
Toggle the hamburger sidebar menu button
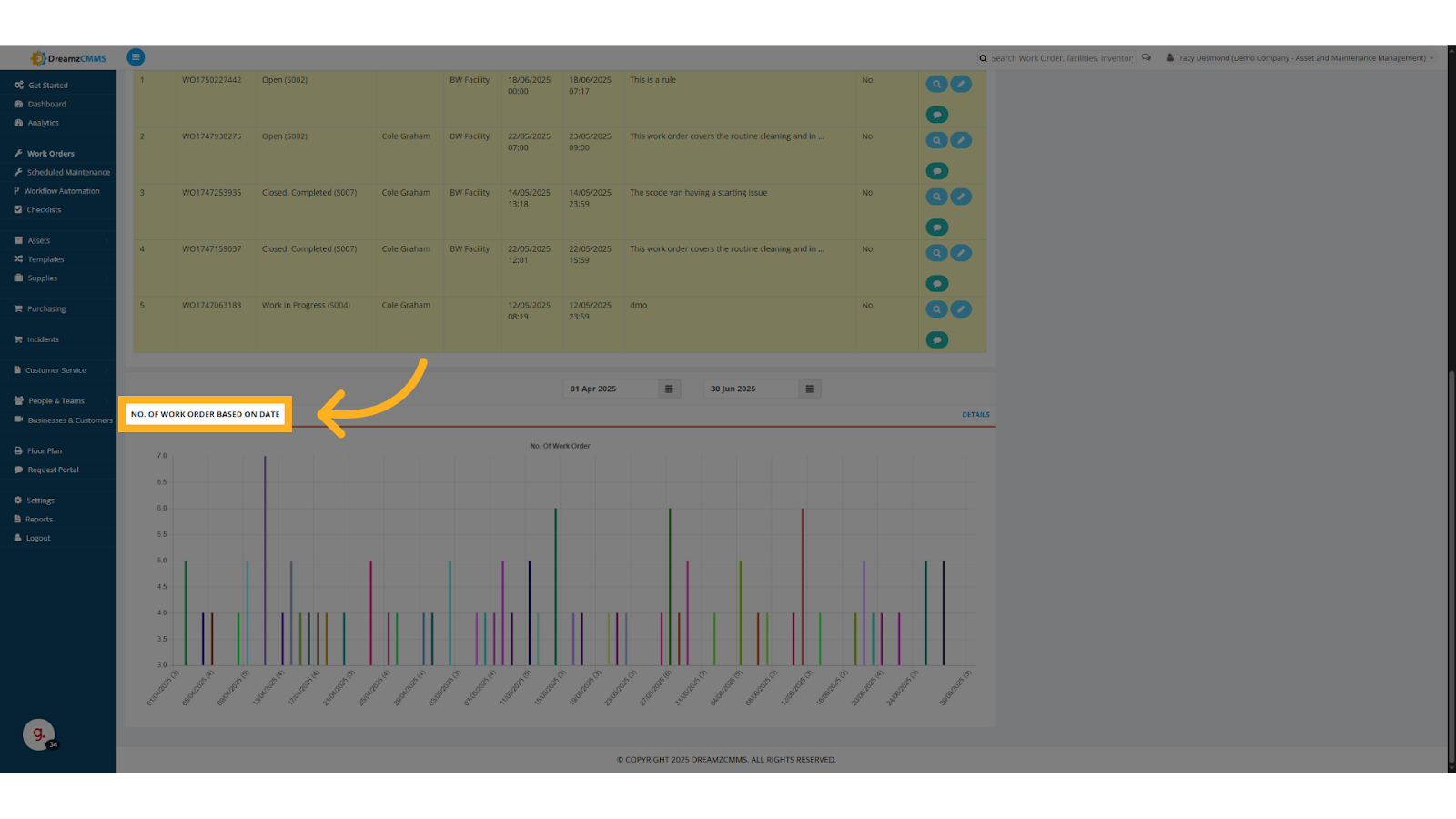(136, 57)
